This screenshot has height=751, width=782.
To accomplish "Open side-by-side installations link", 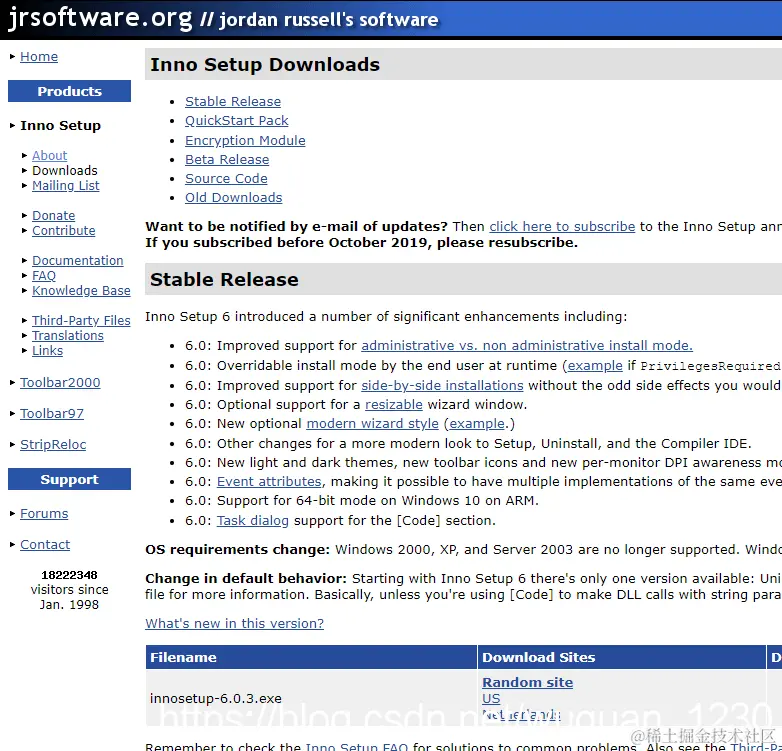I will click(x=442, y=385).
